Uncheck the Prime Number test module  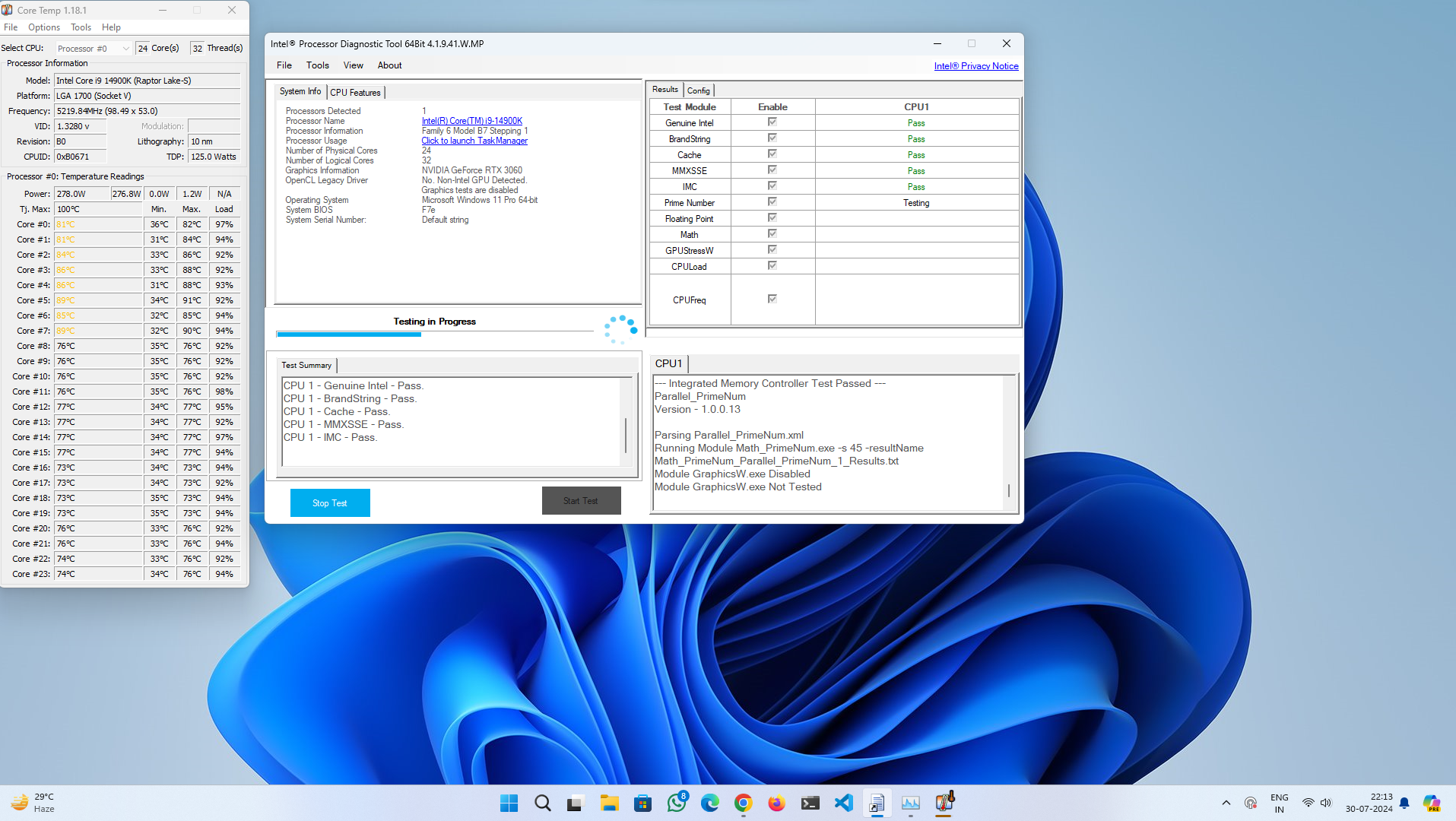click(x=772, y=202)
